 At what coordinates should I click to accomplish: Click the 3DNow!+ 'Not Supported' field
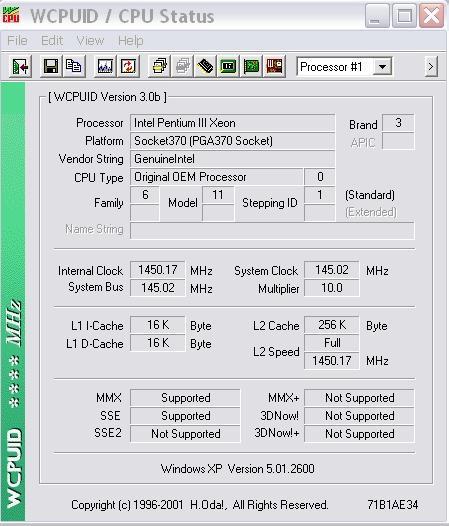click(359, 434)
